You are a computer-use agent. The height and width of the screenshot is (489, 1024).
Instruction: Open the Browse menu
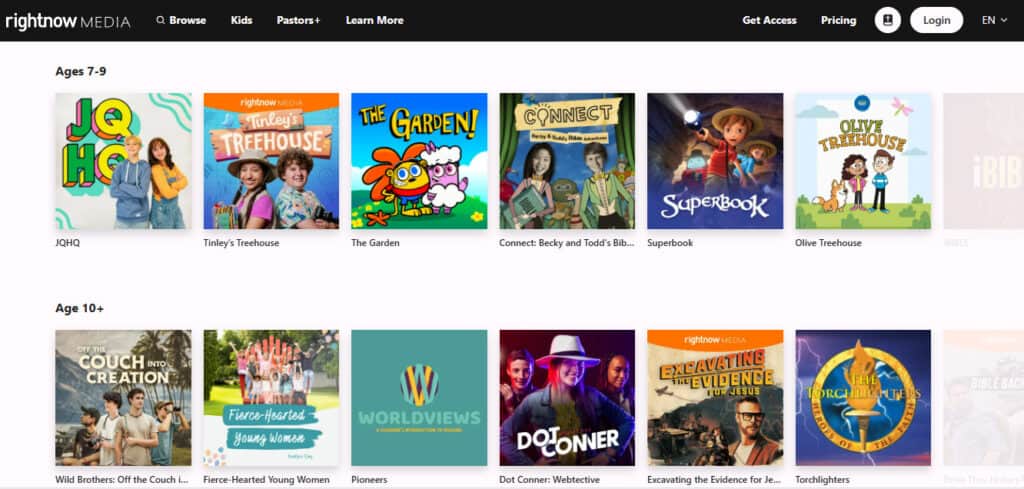[187, 20]
